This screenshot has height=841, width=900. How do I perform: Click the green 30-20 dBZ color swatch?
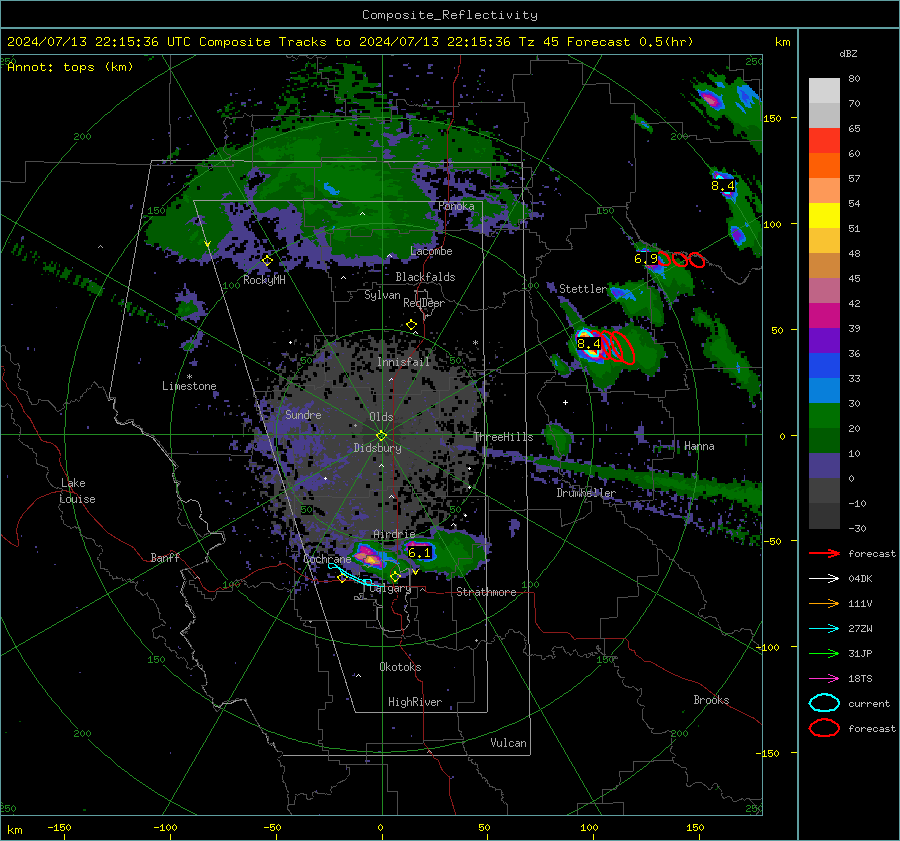tap(824, 416)
